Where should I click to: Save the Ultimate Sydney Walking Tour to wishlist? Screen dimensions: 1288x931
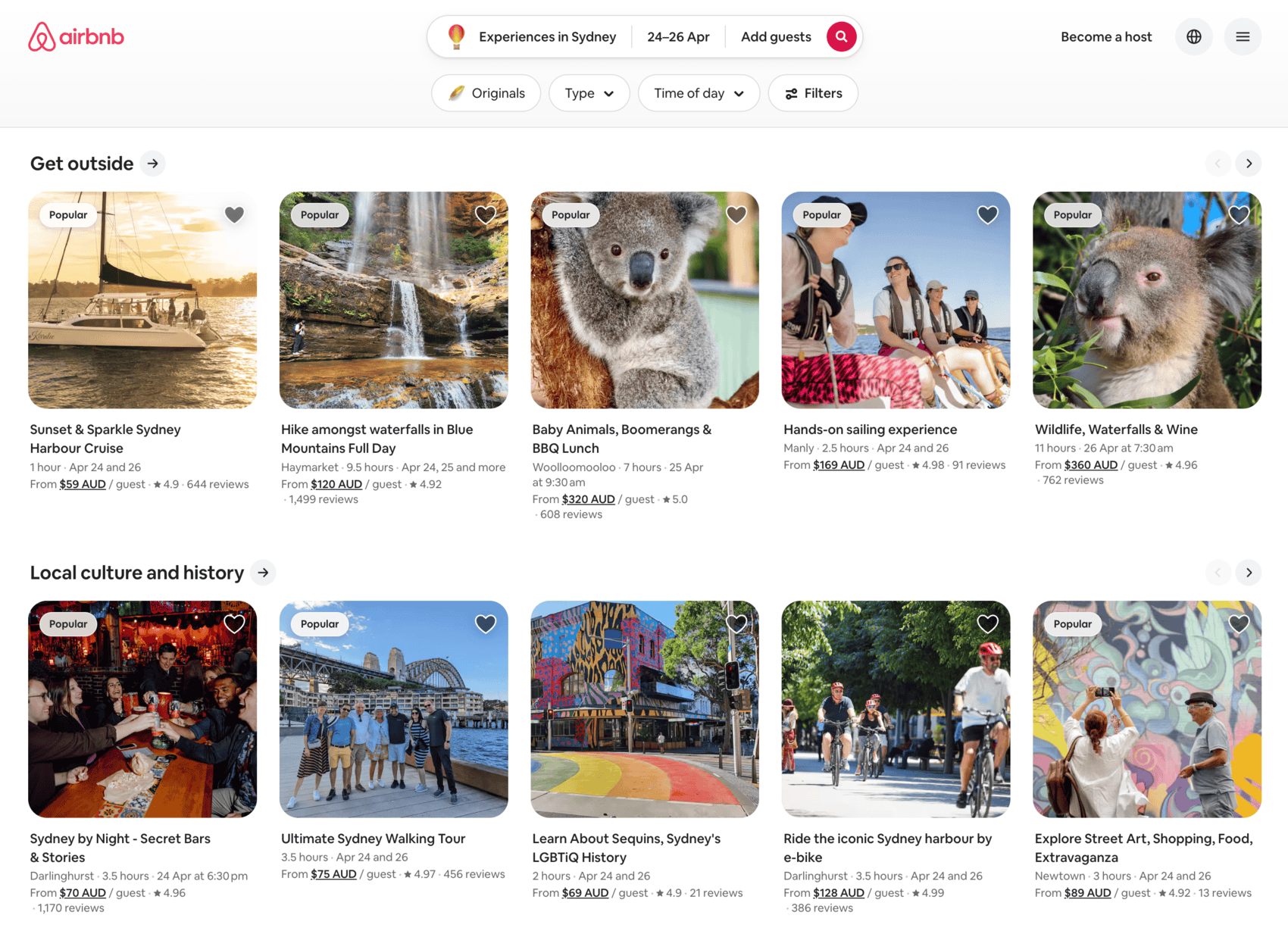pos(486,623)
